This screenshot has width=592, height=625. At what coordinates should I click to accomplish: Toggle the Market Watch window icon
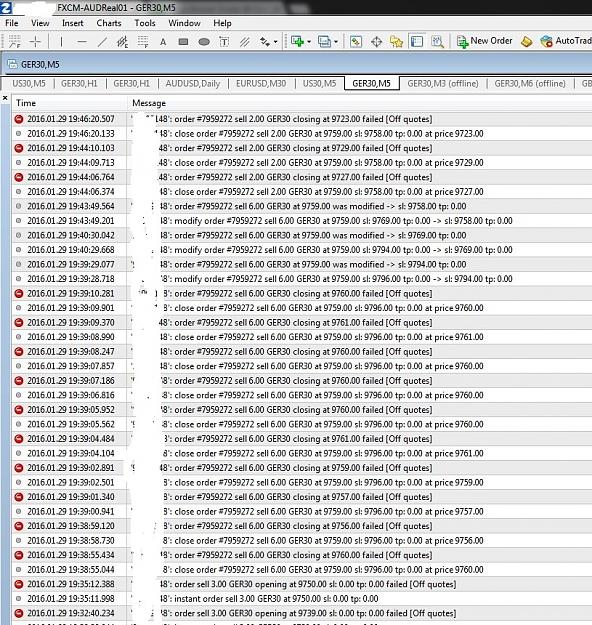point(356,41)
